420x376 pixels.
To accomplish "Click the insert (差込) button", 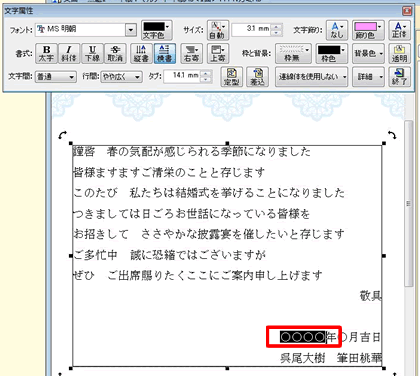I will click(x=257, y=77).
